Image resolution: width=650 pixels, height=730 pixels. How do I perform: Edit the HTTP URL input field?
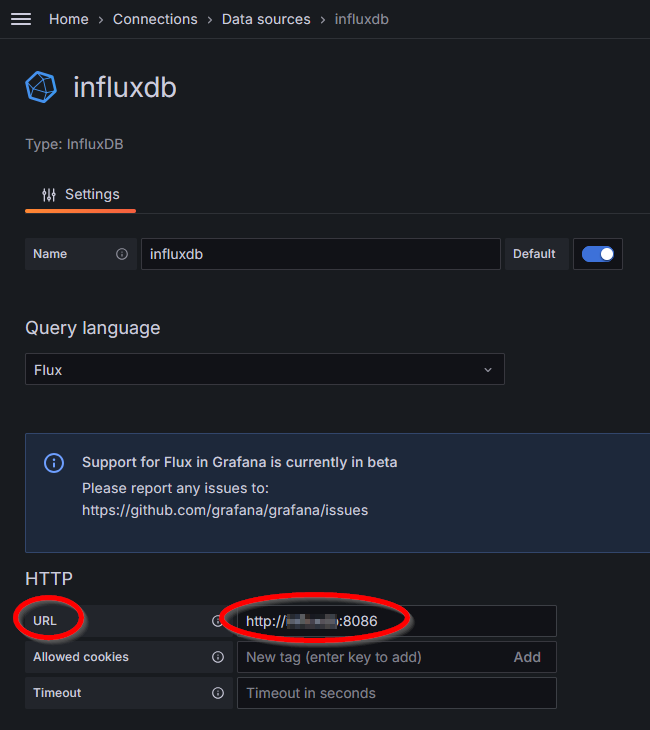click(x=397, y=621)
